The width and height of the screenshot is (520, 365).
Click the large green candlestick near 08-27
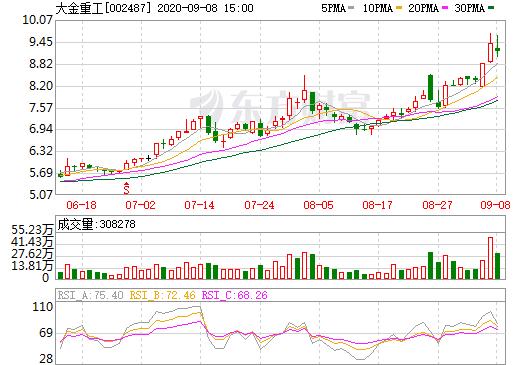click(x=430, y=88)
